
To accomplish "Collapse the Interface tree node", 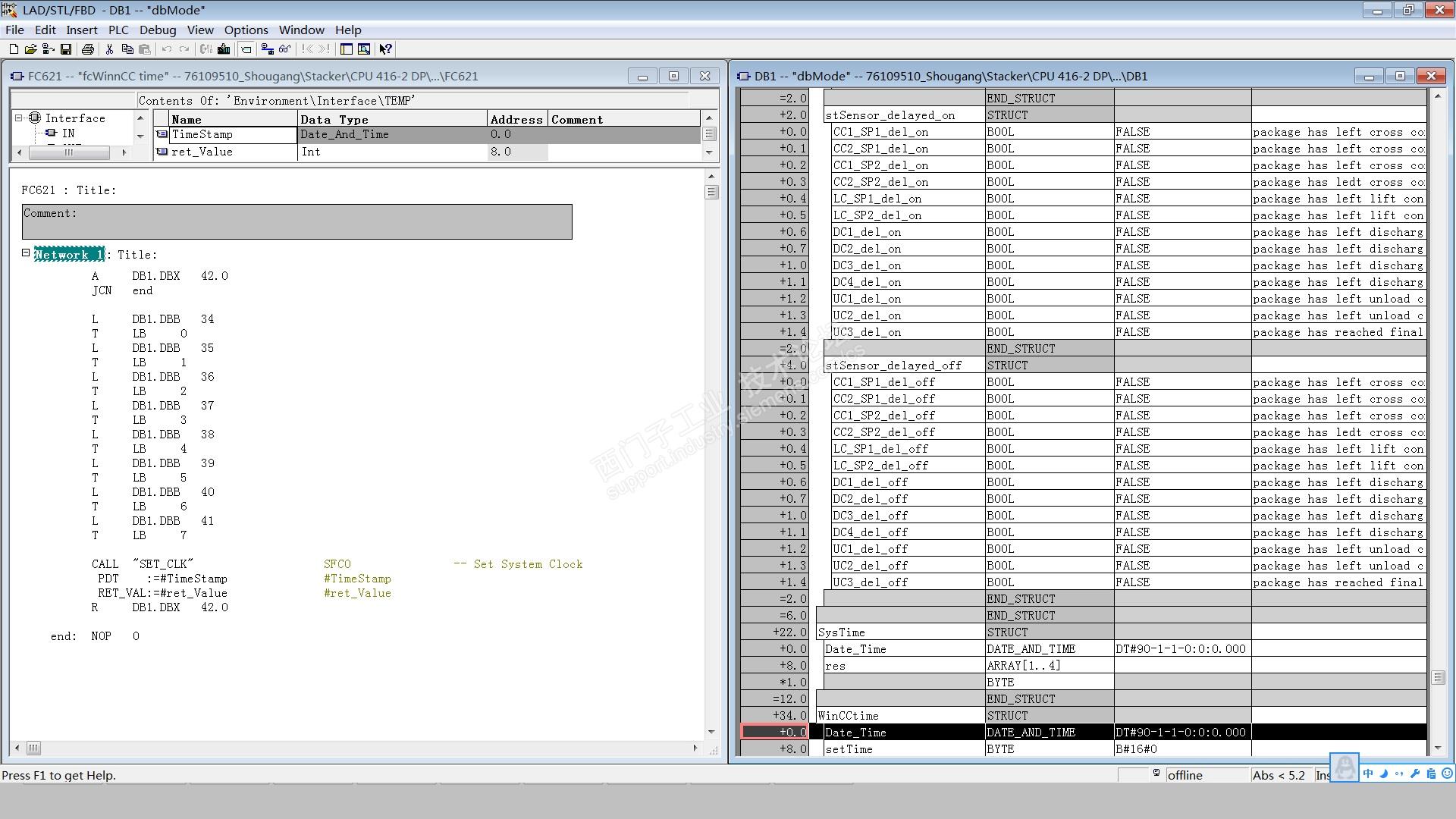I will (x=20, y=118).
